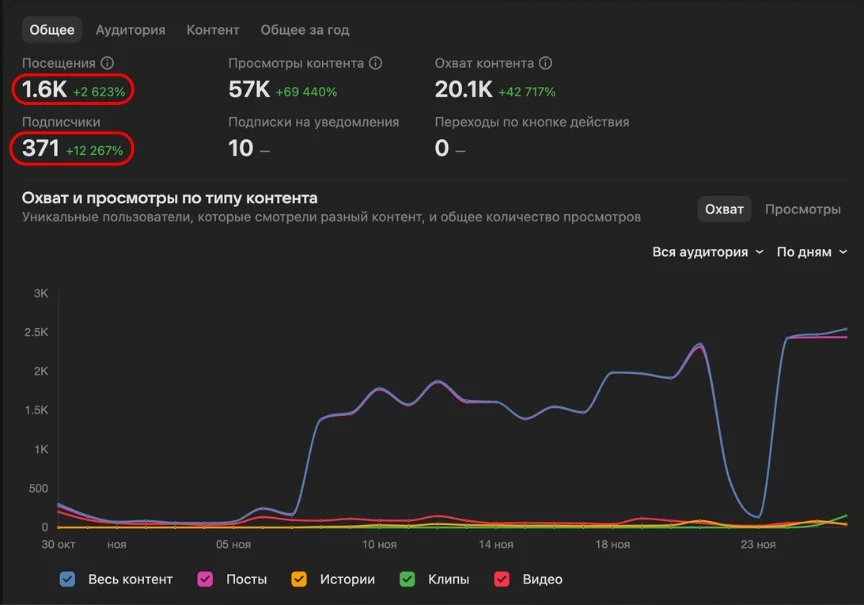Screen dimensions: 864x605
Task: Click the 2.5K y-axis label
Action: [x=36, y=332]
